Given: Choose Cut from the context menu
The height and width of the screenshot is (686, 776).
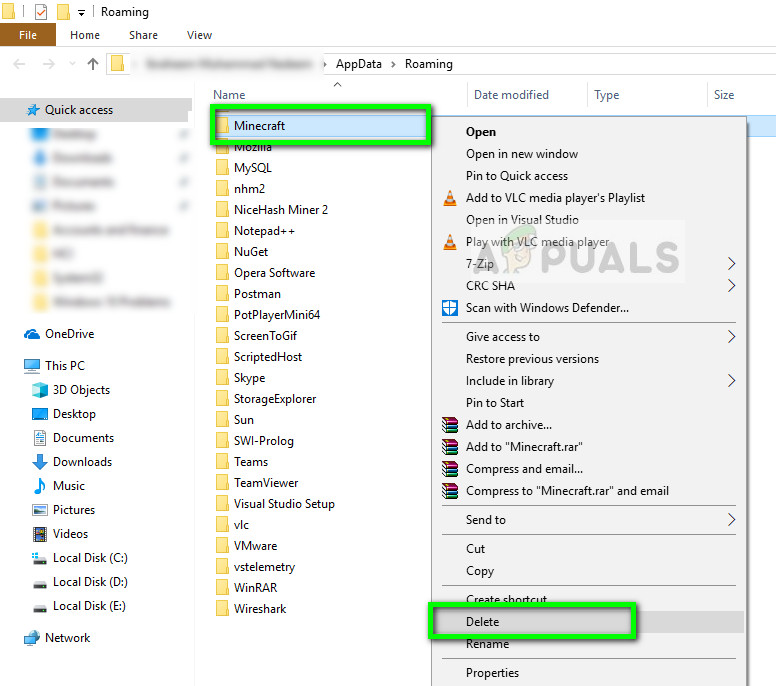Looking at the screenshot, I should 475,549.
